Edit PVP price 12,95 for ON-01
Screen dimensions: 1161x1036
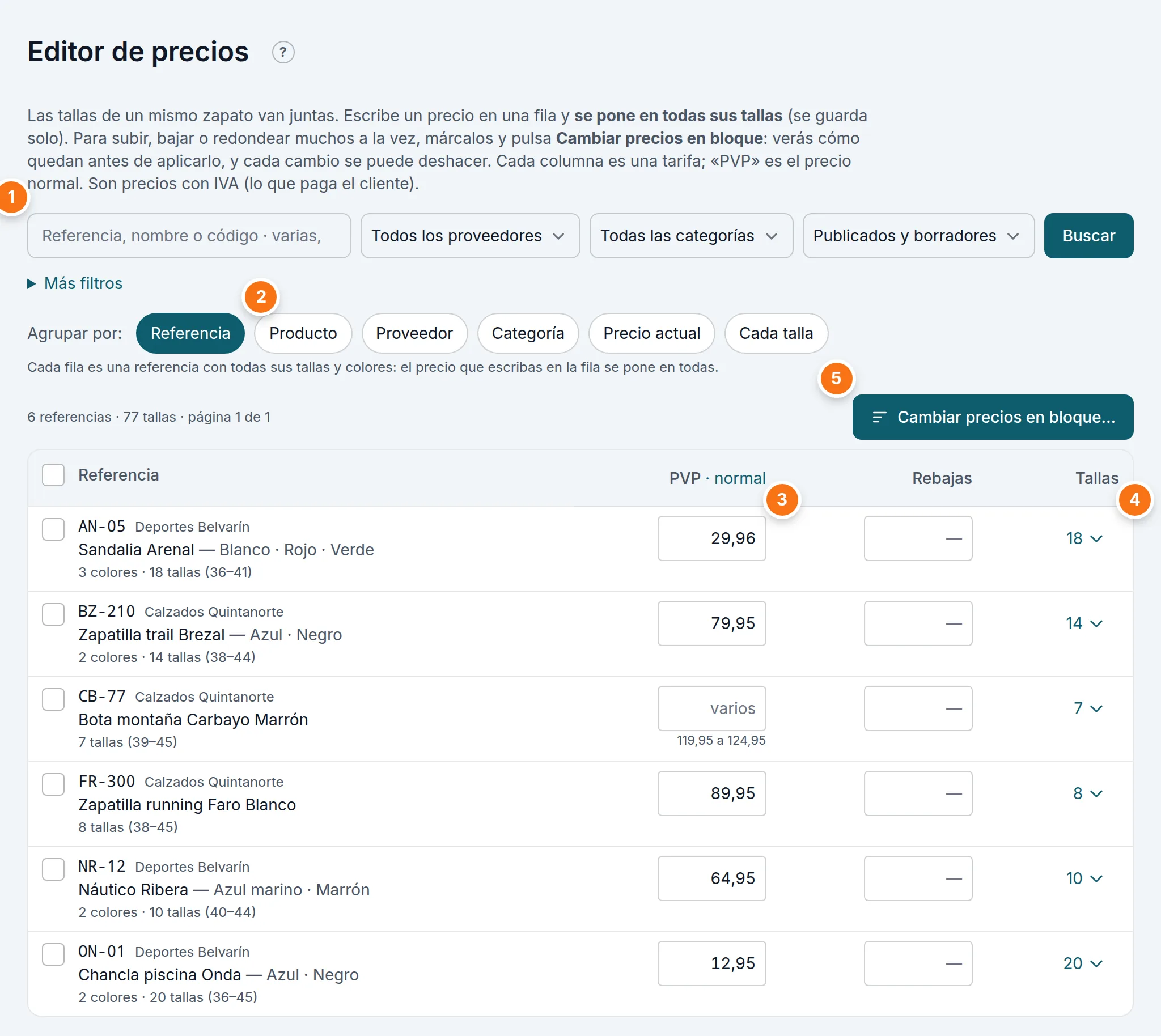point(711,963)
